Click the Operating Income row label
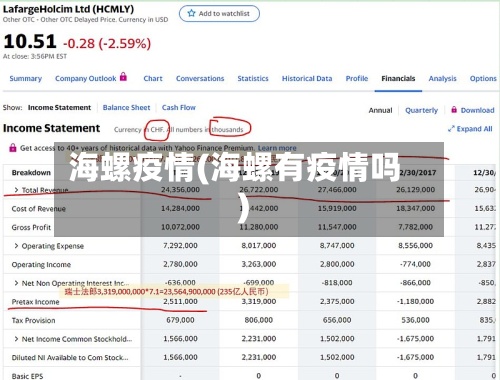Screen dimensions: 500x380 tap(41, 265)
